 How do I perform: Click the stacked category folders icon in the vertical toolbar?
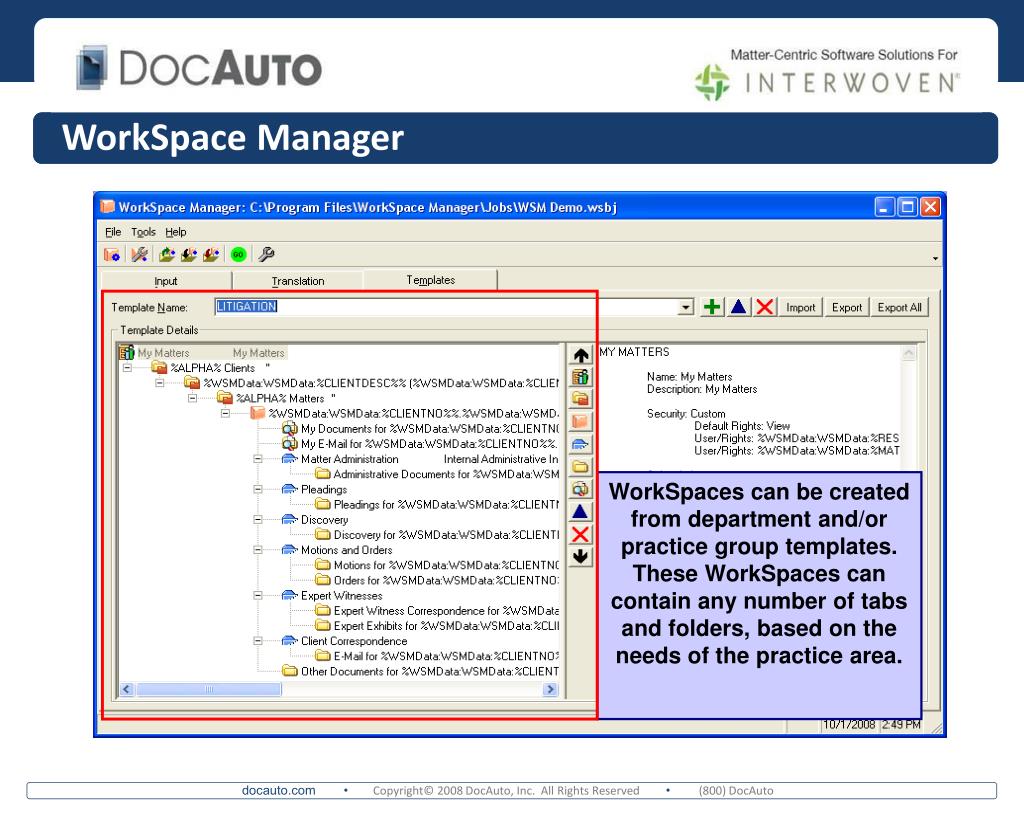tap(581, 399)
